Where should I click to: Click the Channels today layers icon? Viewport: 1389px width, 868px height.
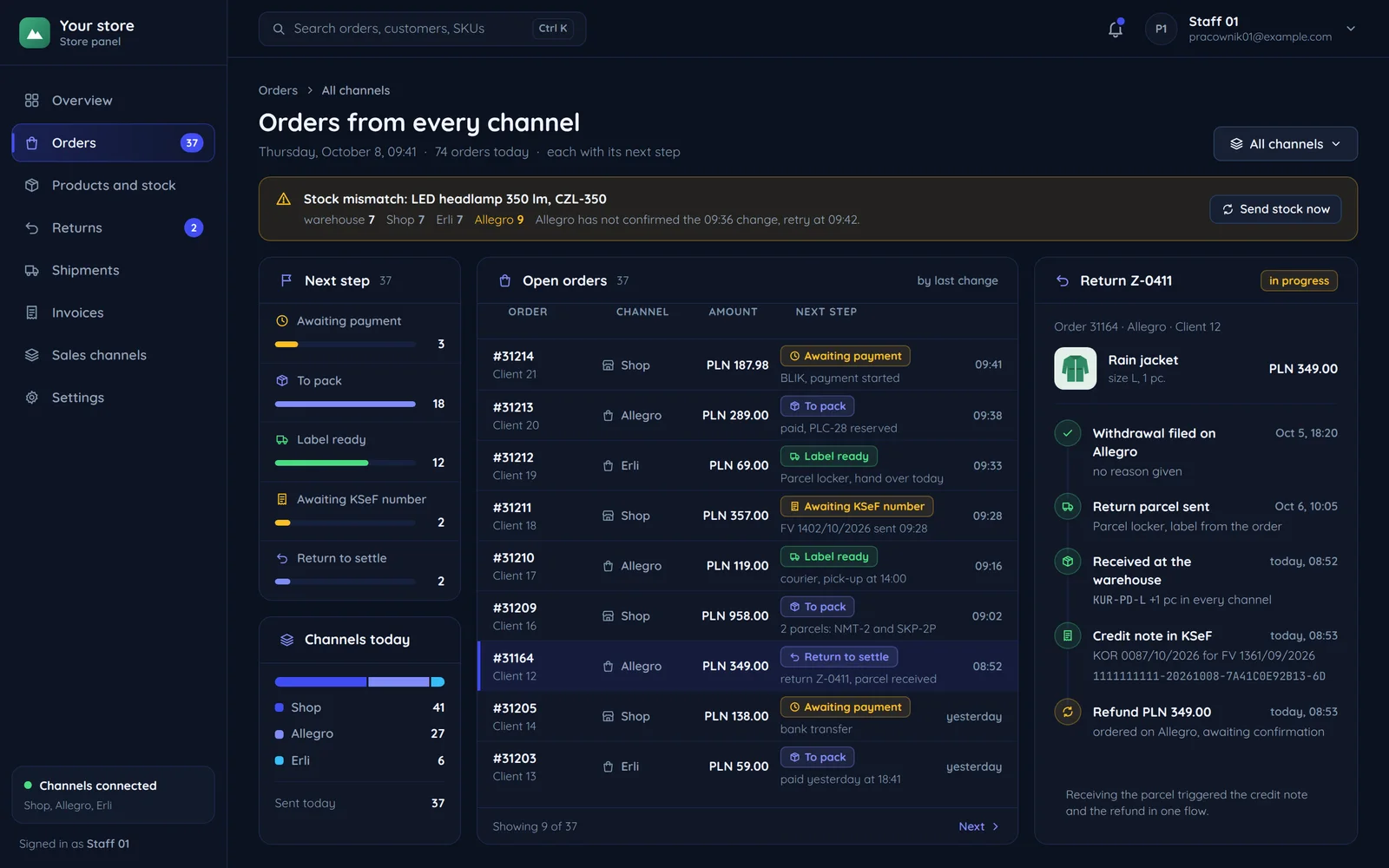[286, 640]
